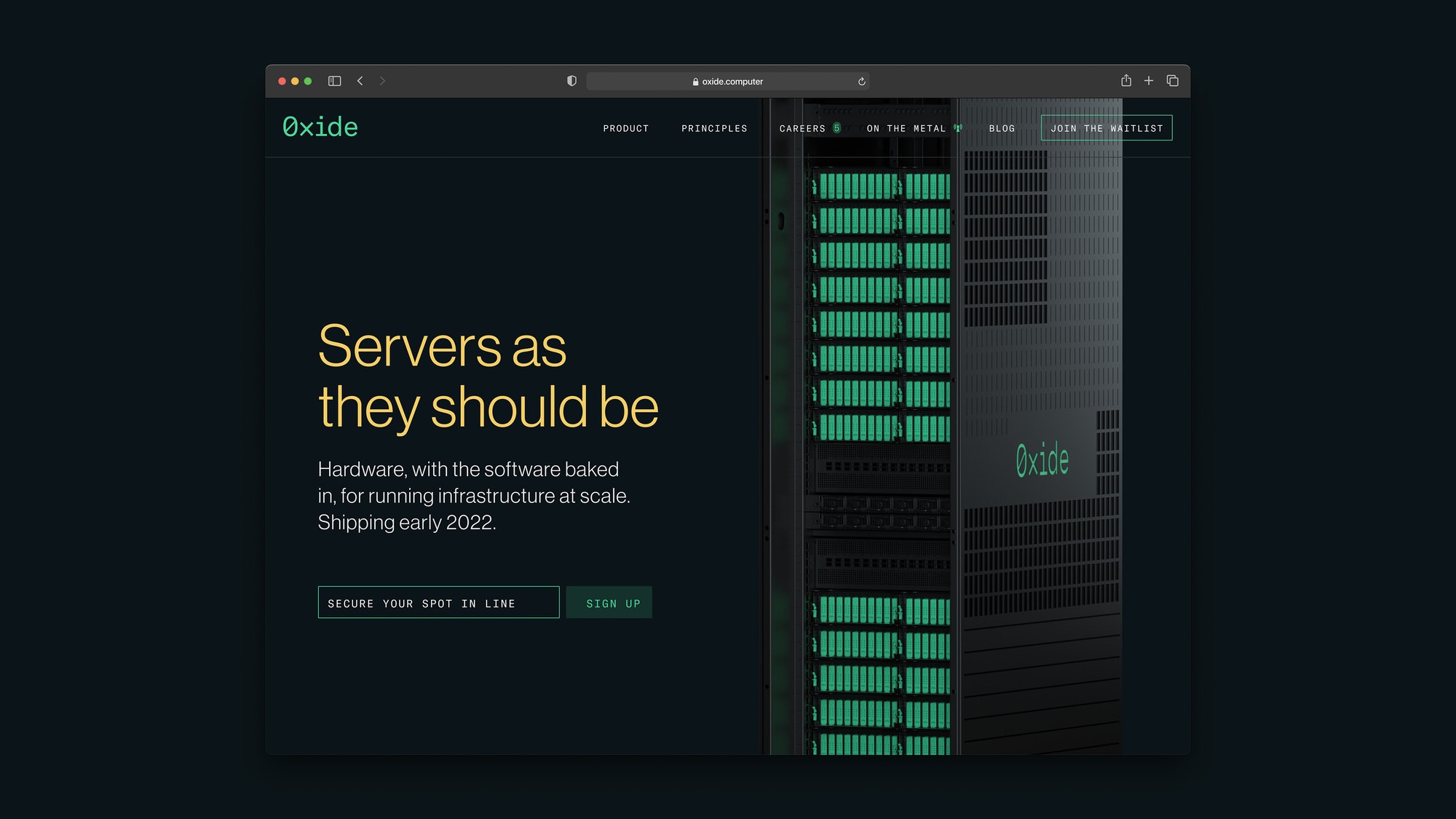Open the Principles page

point(714,128)
